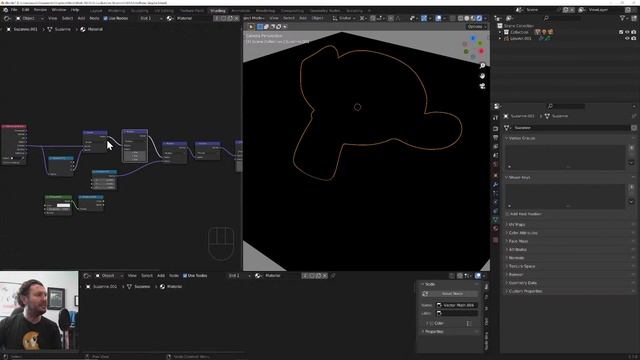
Task: Expand the Normals panel
Action: click(570, 258)
